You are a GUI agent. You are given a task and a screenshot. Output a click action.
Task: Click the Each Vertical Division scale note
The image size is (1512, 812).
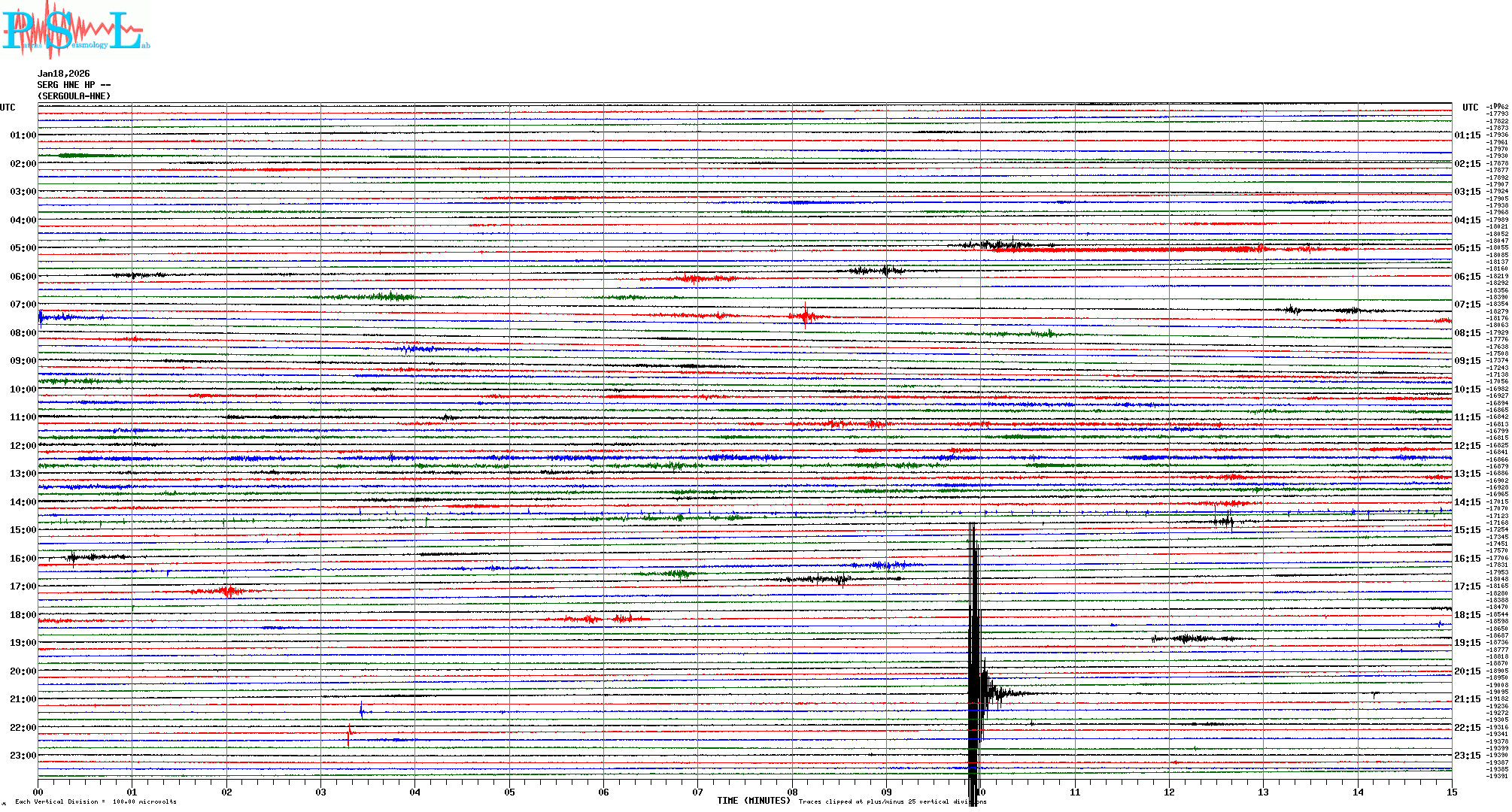pos(96,801)
